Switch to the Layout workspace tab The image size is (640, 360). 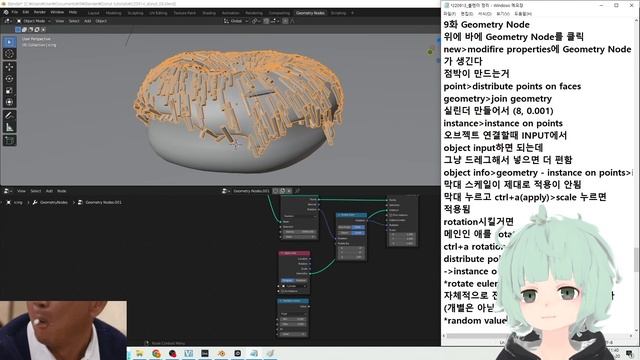coord(93,13)
